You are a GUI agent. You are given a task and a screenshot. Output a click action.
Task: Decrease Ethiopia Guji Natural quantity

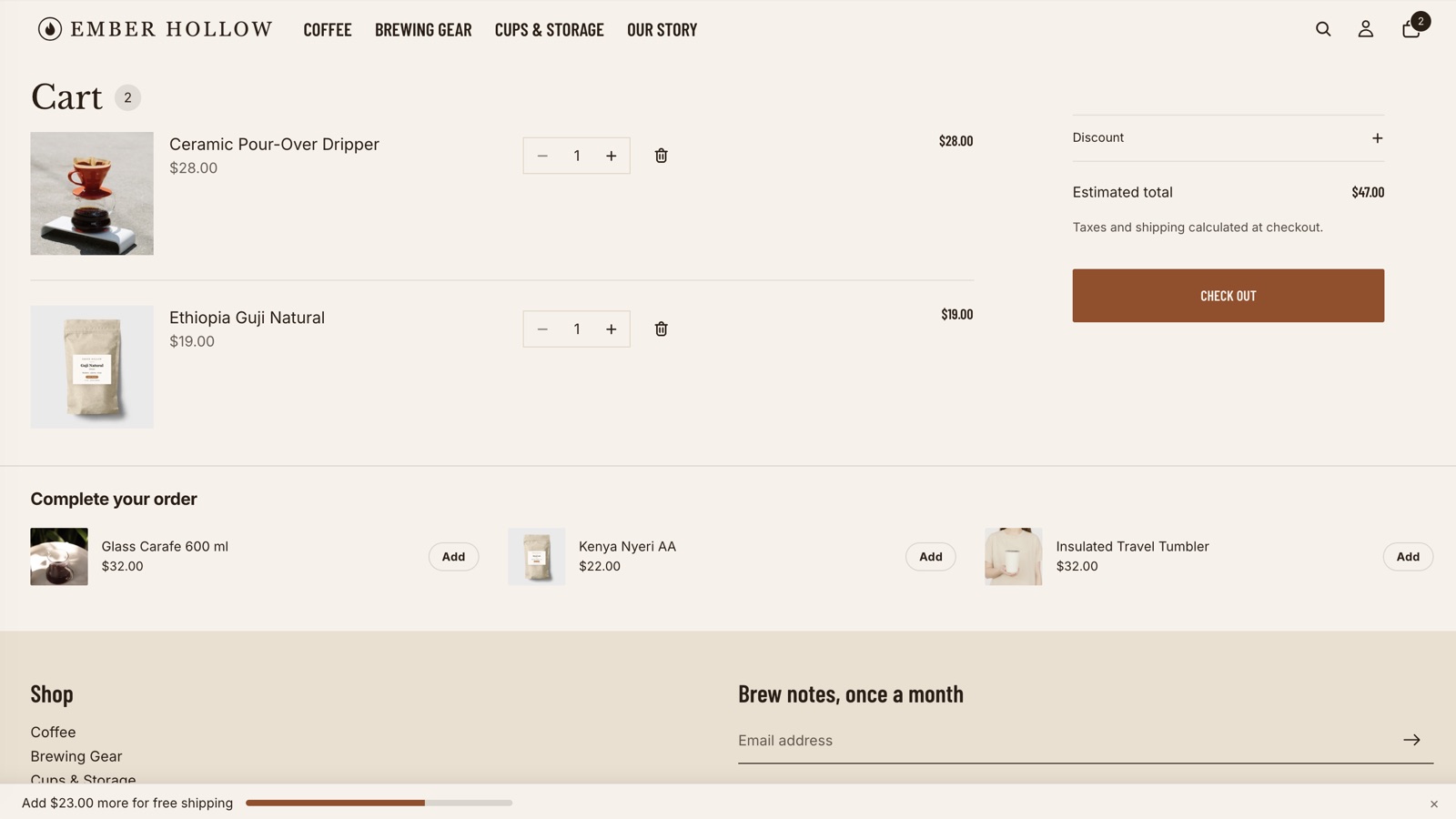pos(542,329)
